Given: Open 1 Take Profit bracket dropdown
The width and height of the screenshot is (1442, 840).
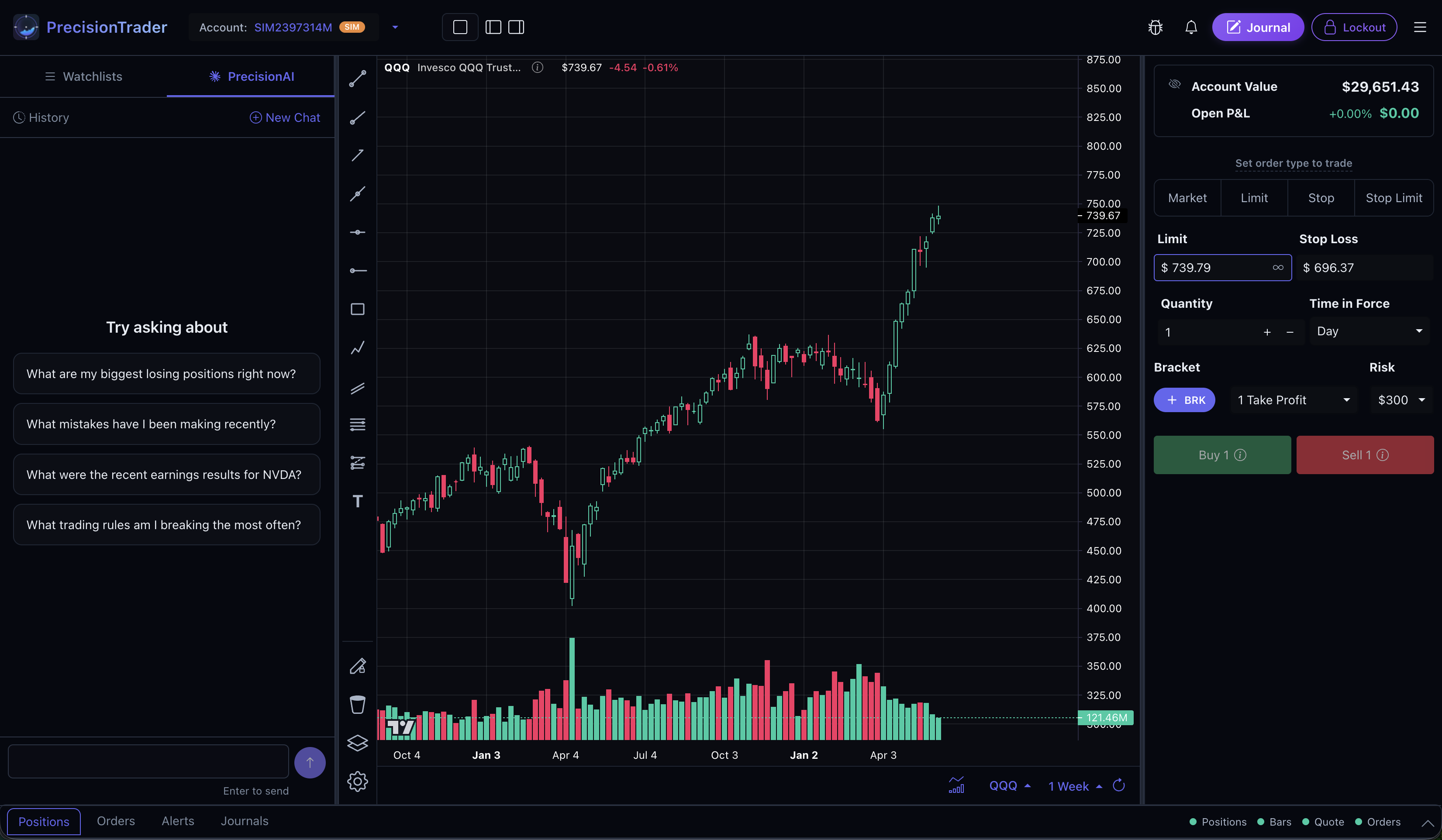Looking at the screenshot, I should [x=1293, y=400].
